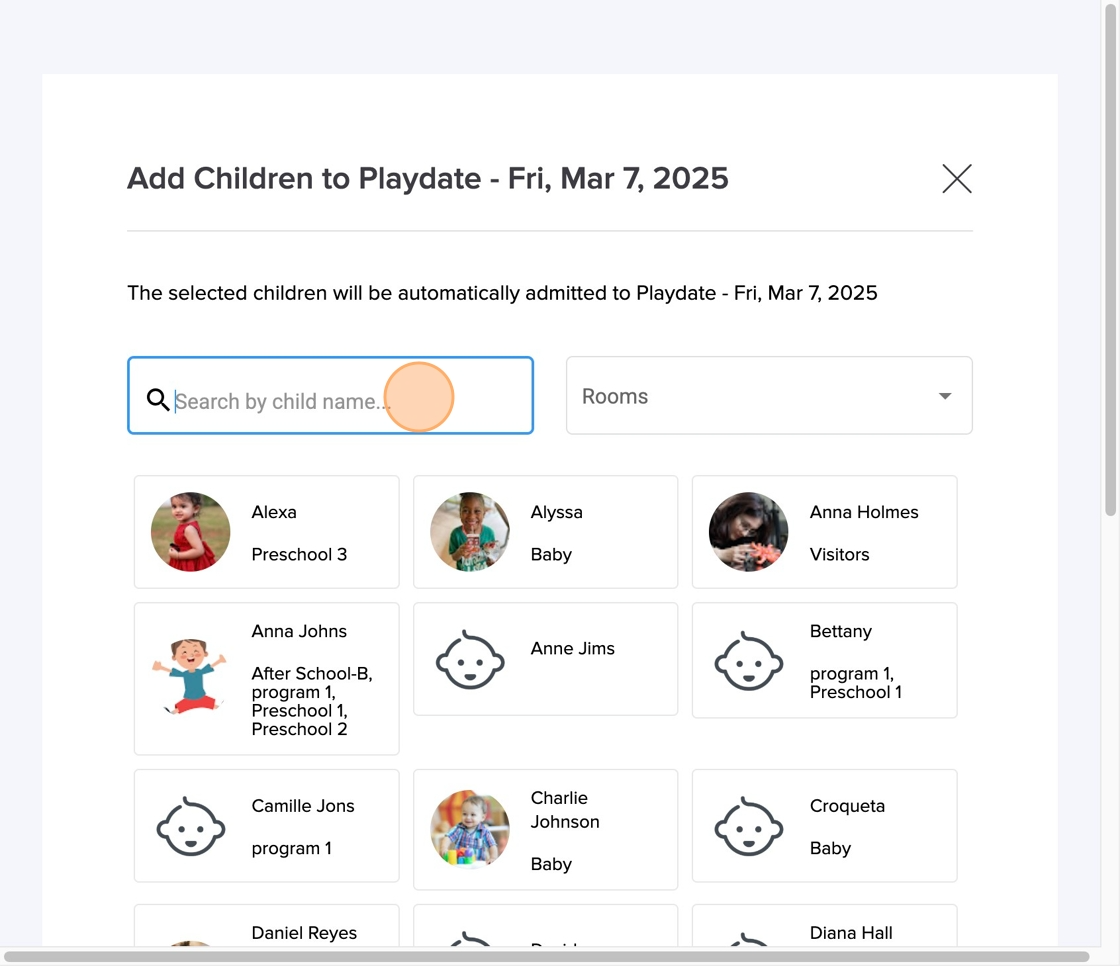
Task: Select Charlie Johnson's profile photo
Action: click(469, 829)
